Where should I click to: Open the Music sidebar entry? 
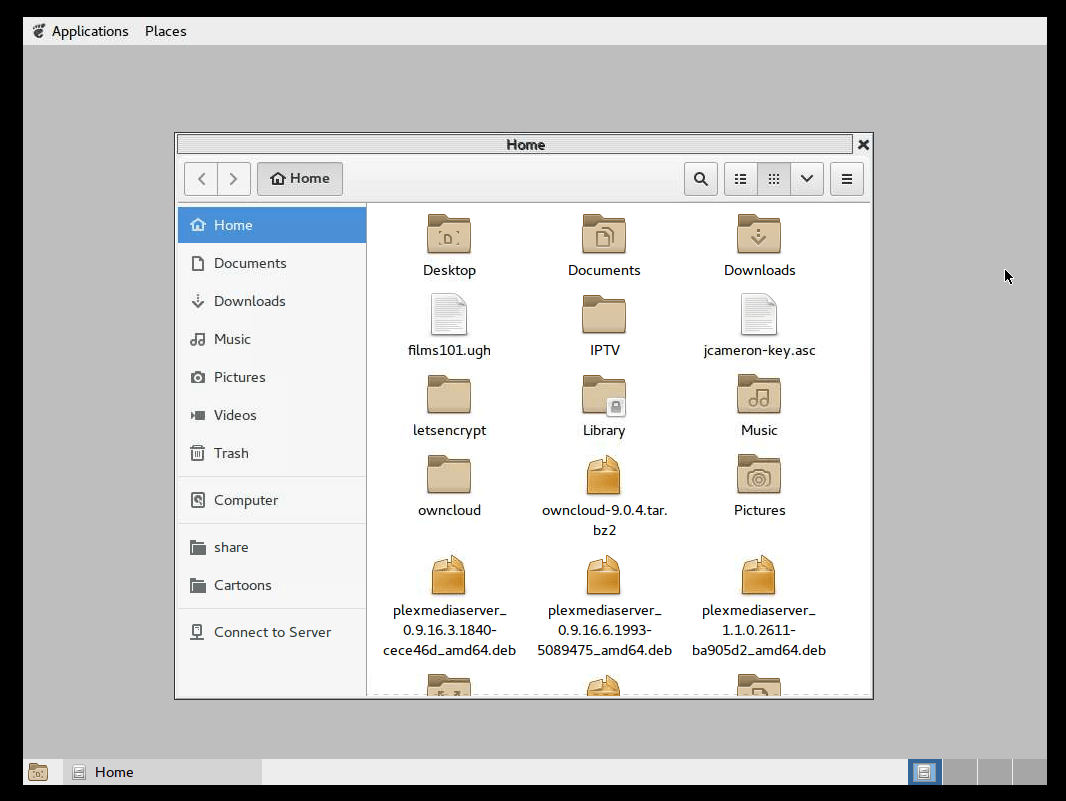(x=232, y=339)
